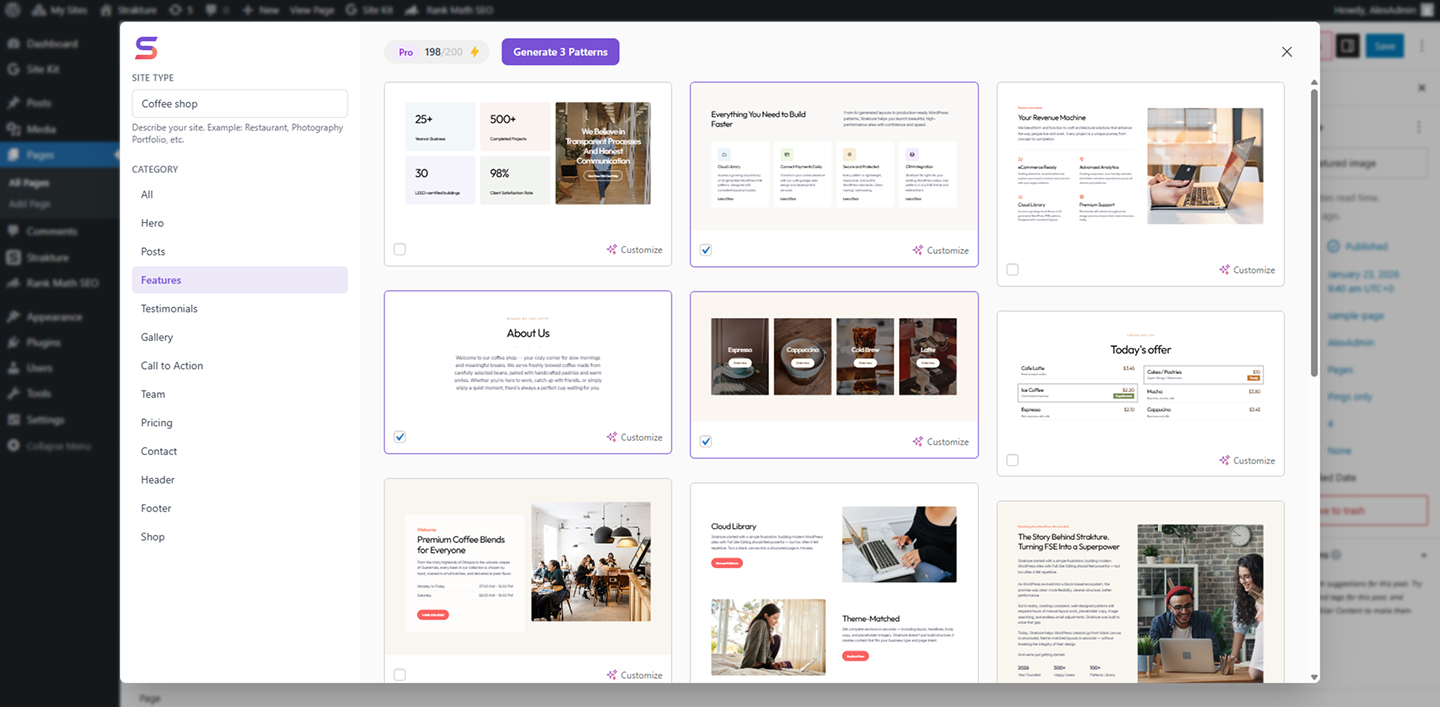Check the Today's offer pattern
This screenshot has height=707, width=1440.
tap(1013, 460)
